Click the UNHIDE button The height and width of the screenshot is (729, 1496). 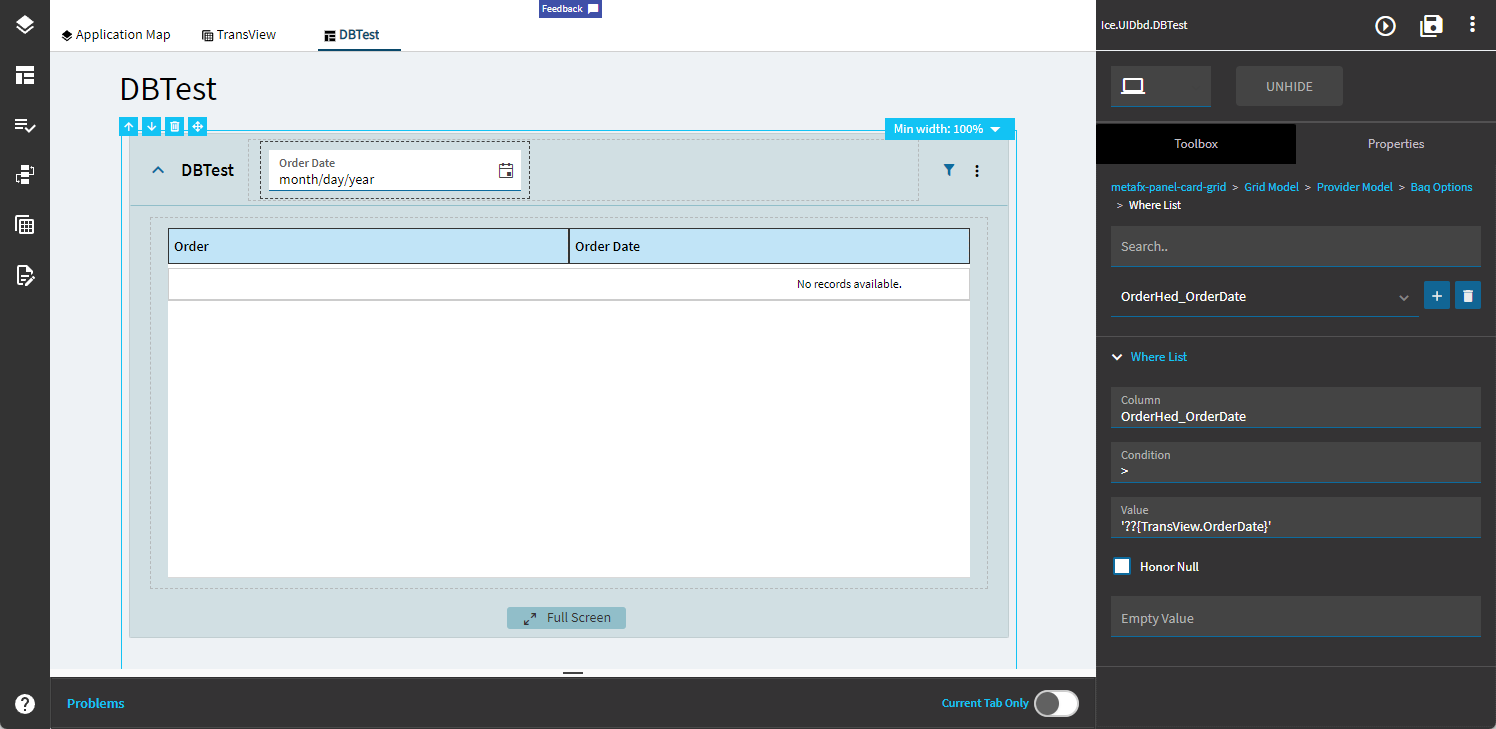click(1289, 86)
